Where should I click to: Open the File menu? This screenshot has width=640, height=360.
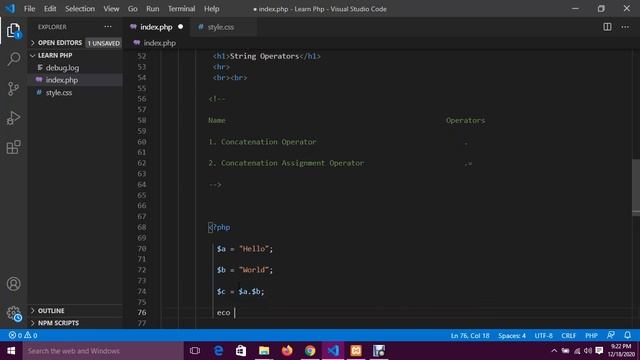tap(29, 9)
